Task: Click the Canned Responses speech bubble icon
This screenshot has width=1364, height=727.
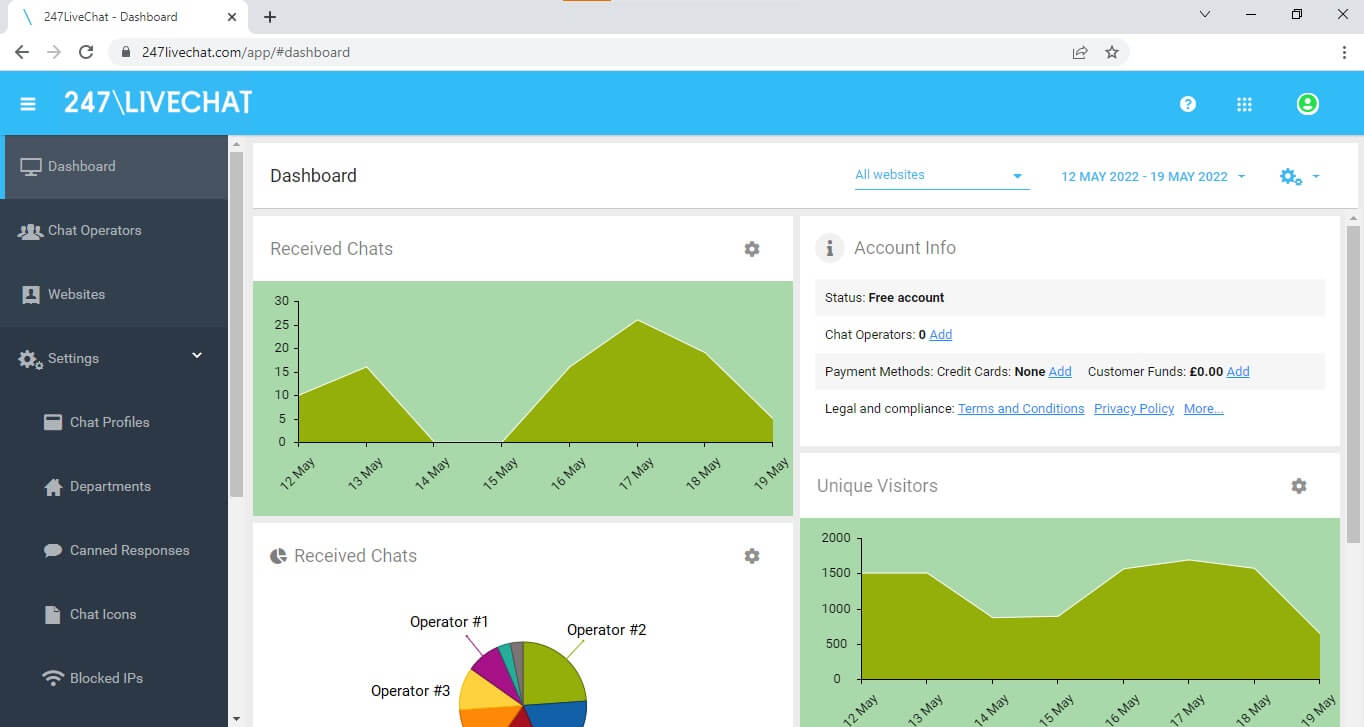Action: 53,551
